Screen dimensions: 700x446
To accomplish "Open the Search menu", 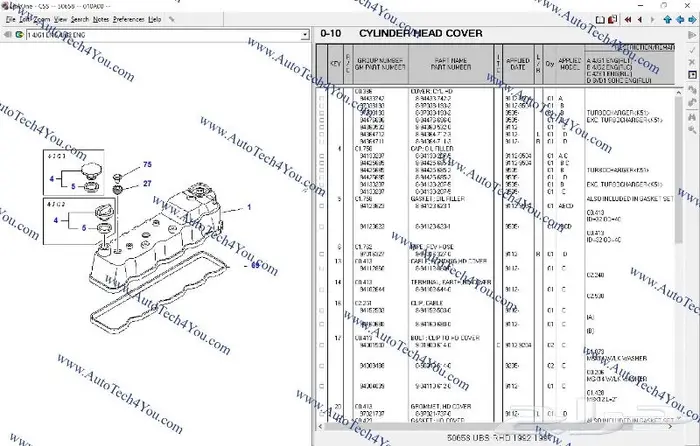I will pyautogui.click(x=79, y=19).
